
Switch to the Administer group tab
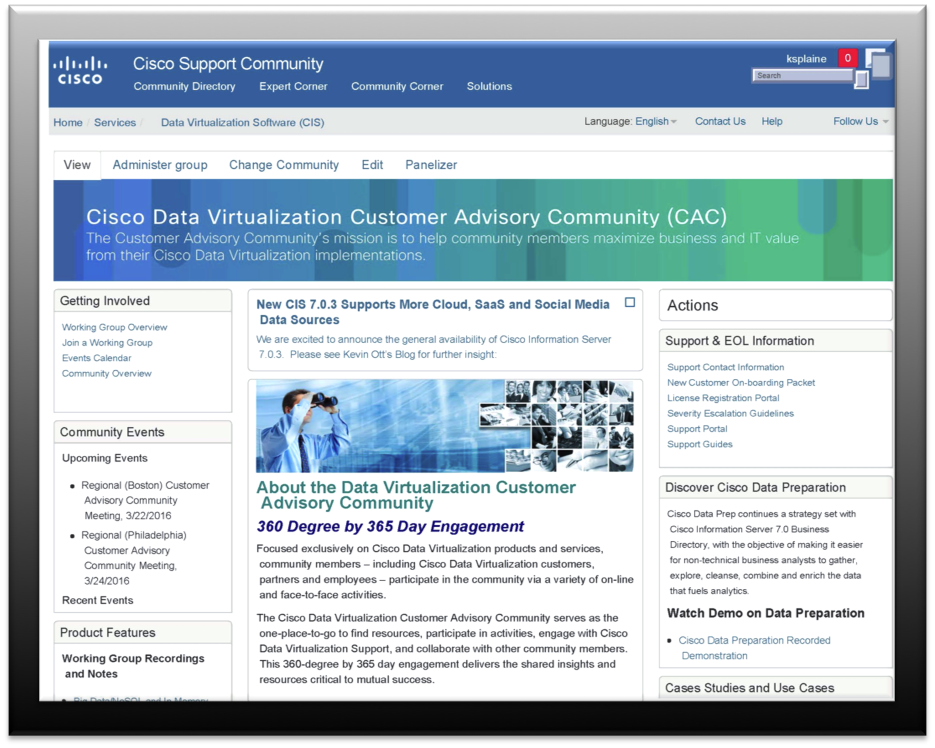160,165
